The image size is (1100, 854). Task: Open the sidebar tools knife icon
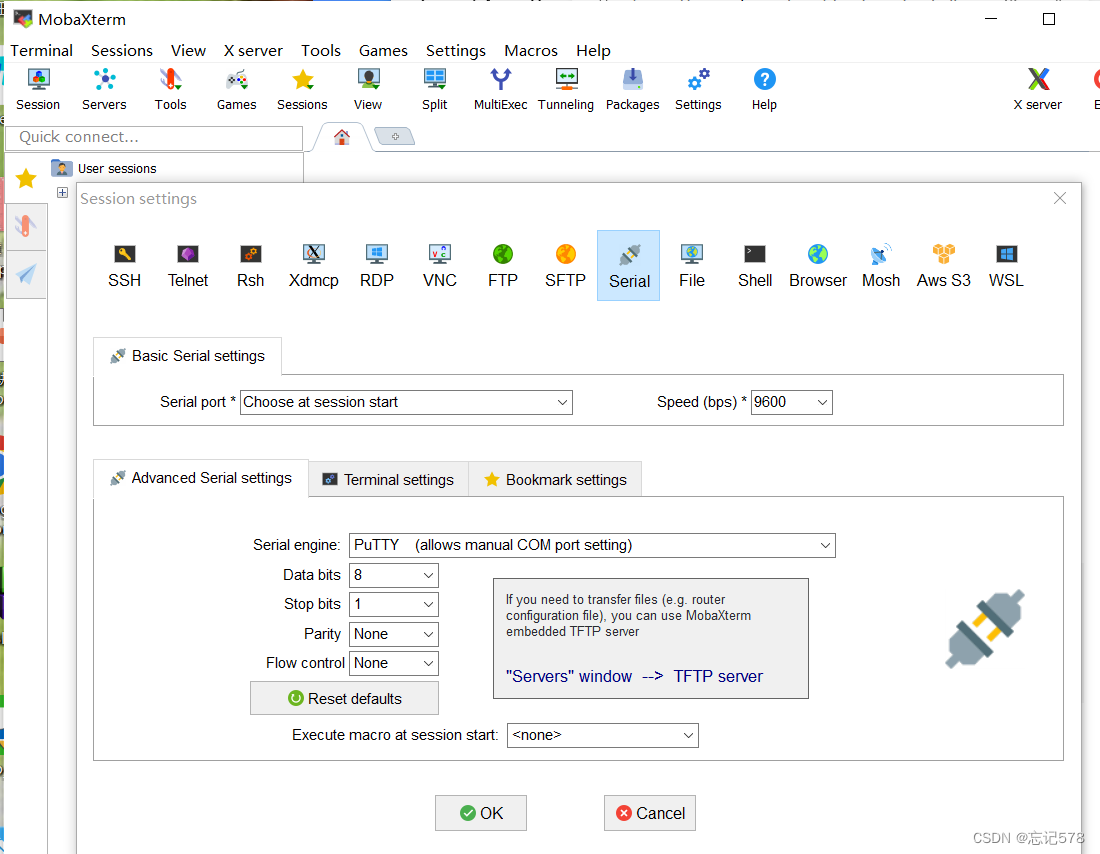pyautogui.click(x=26, y=226)
